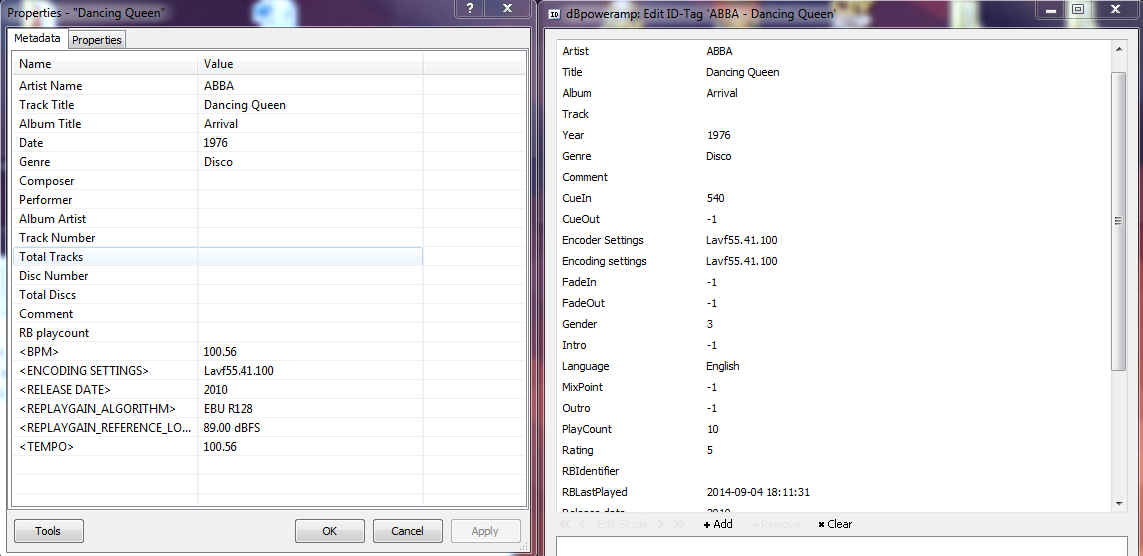The height and width of the screenshot is (556, 1143).
Task: Select the Date value 1976
Action: (216, 143)
